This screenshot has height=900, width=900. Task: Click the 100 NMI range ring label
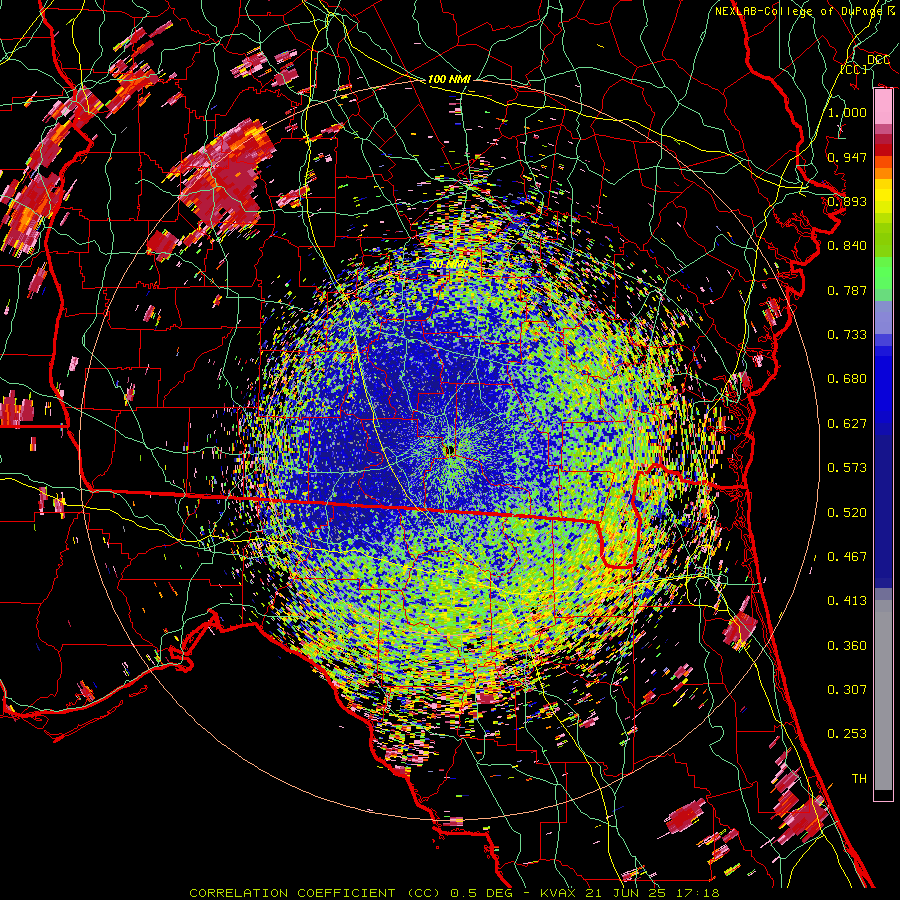click(x=449, y=79)
